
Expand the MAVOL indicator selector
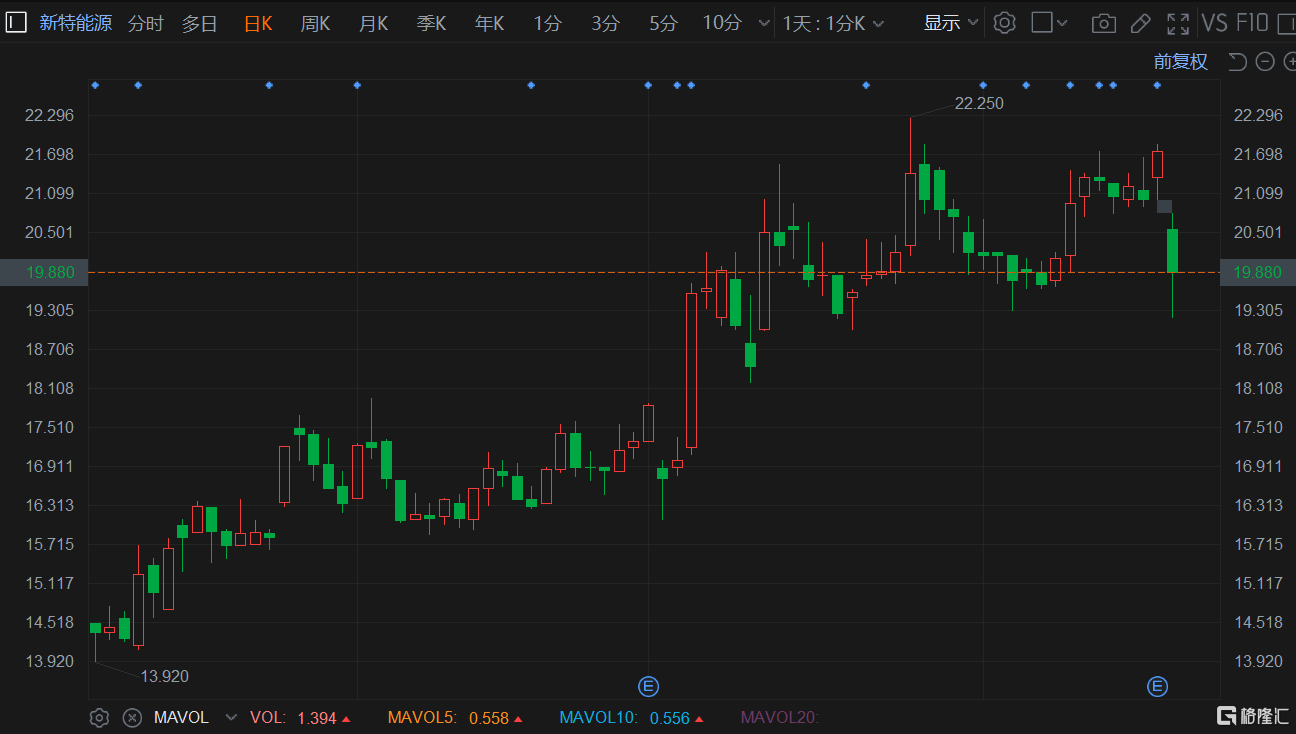tap(231, 717)
